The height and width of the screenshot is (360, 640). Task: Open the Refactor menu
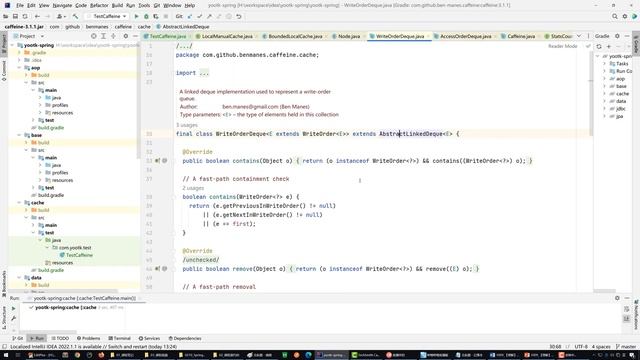99,5
